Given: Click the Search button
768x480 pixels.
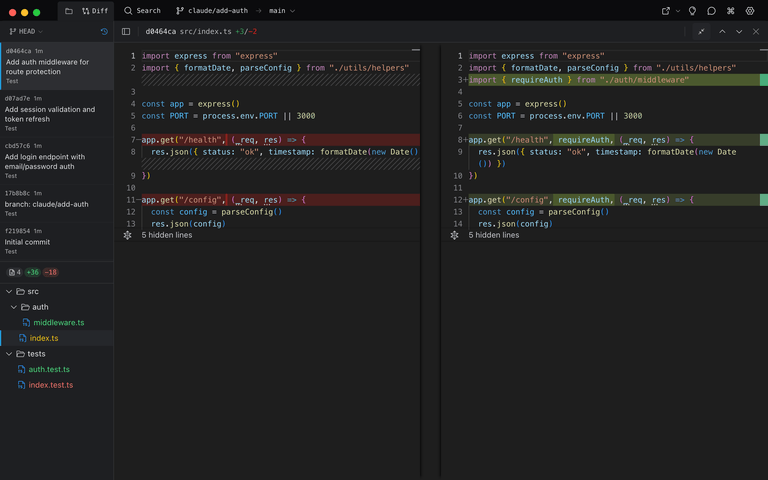Looking at the screenshot, I should click(142, 11).
